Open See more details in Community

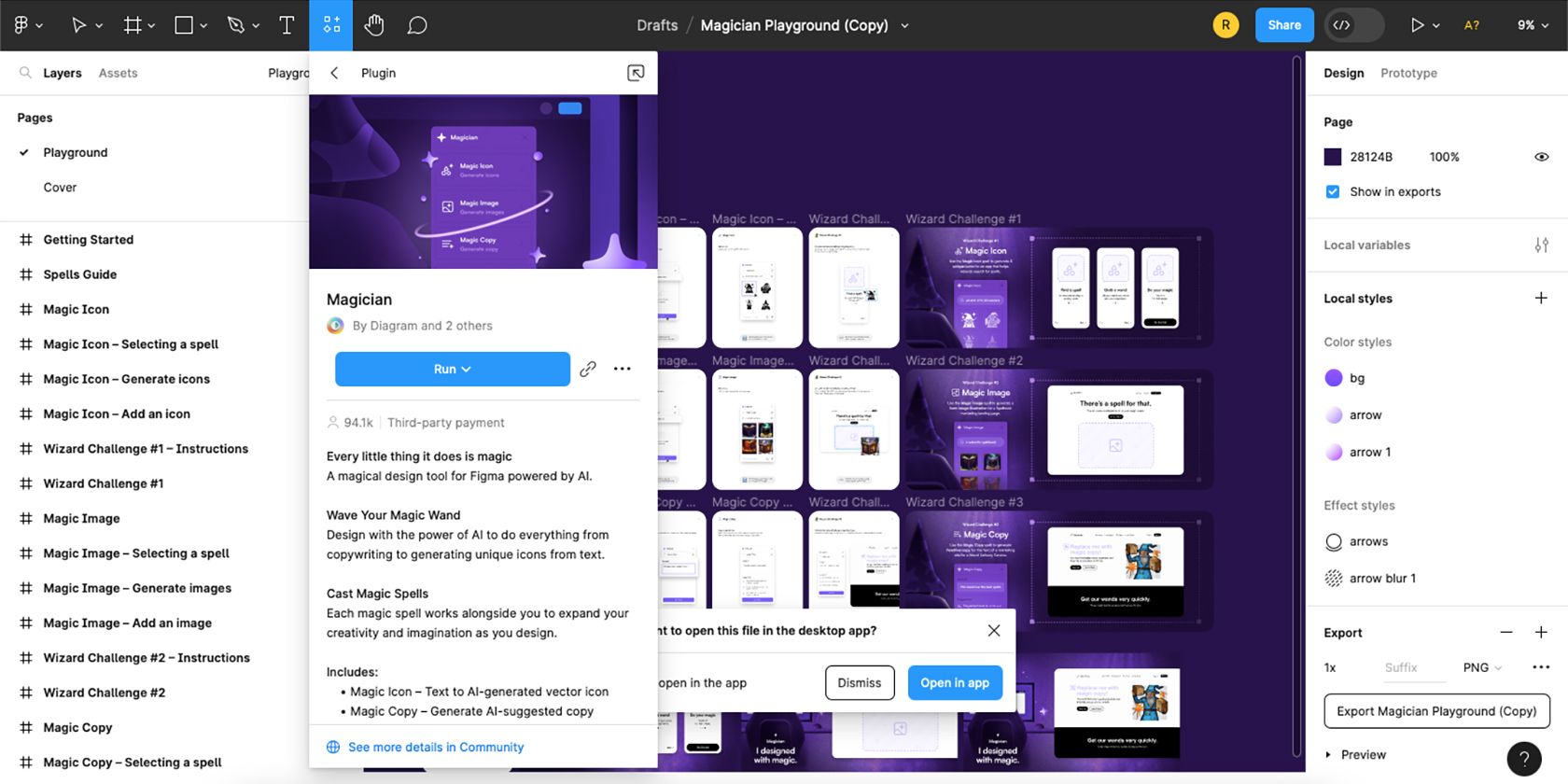coord(435,747)
